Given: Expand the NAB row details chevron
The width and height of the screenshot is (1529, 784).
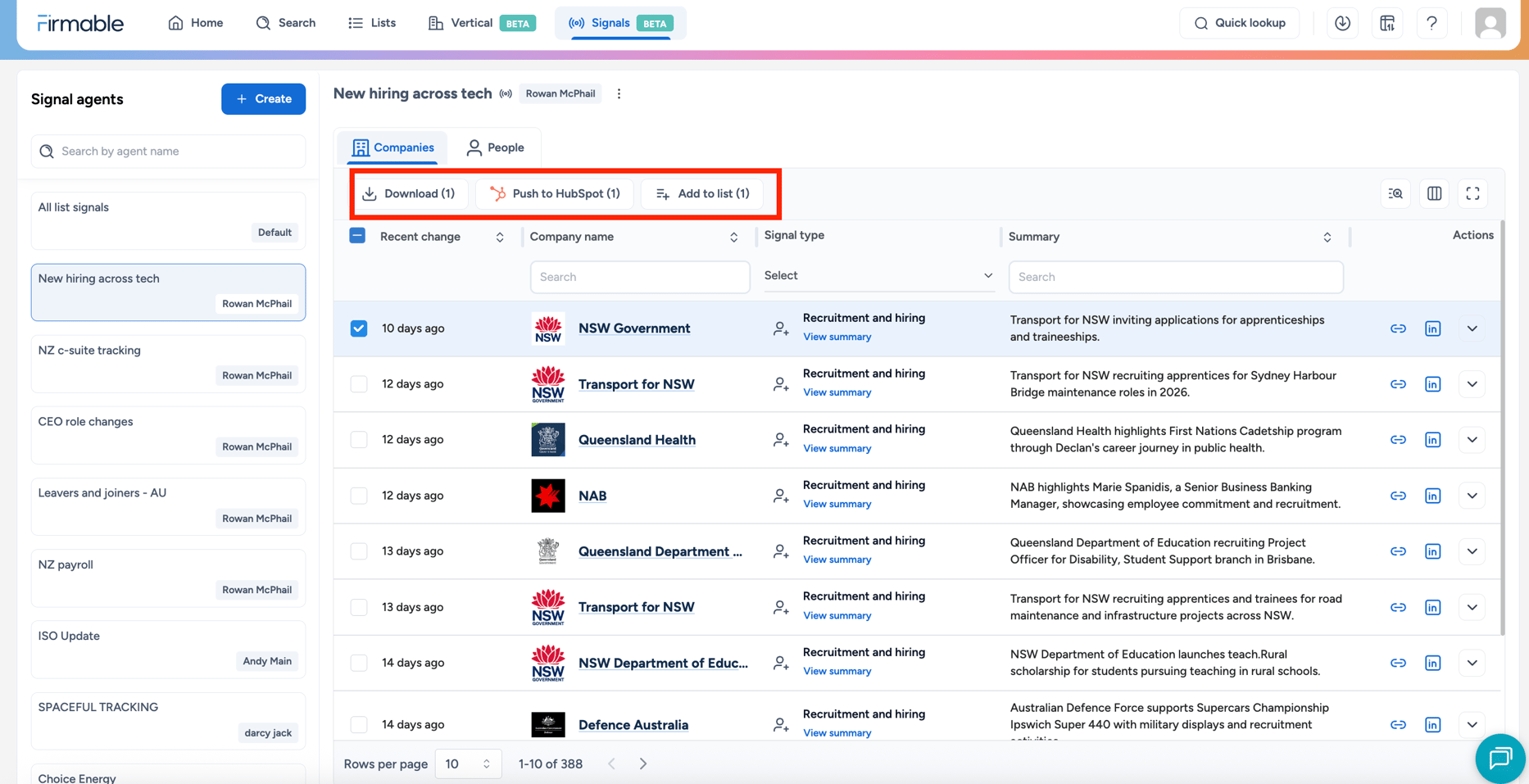Looking at the screenshot, I should tap(1472, 496).
